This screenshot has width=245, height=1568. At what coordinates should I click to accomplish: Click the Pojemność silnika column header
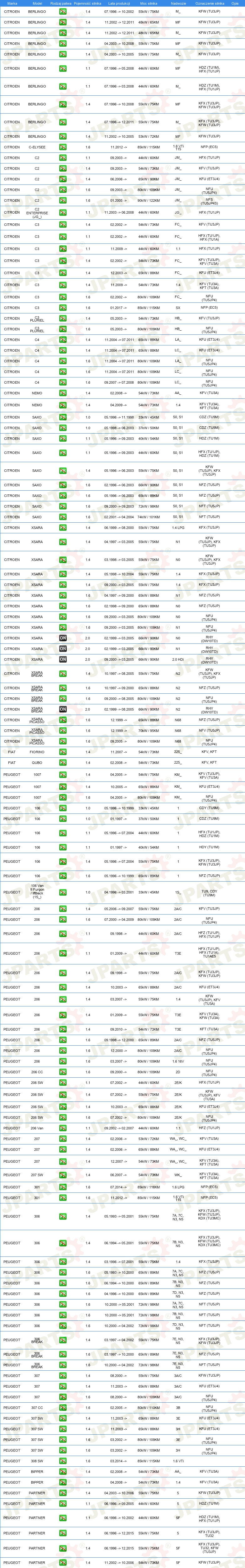pos(87,3)
